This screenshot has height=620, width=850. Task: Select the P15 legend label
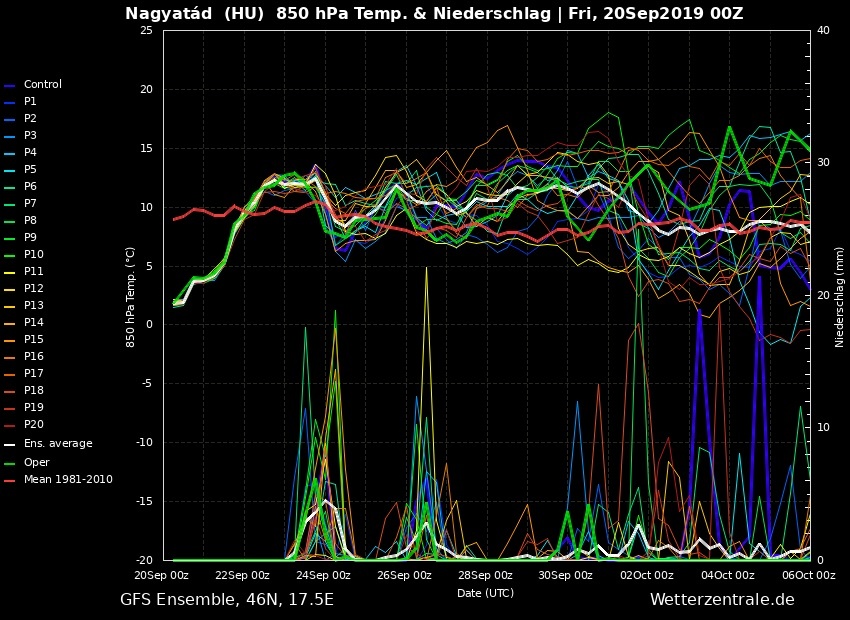click(x=33, y=340)
